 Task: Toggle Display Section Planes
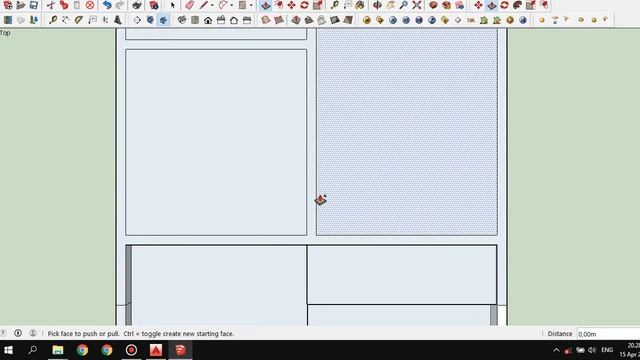150,20
